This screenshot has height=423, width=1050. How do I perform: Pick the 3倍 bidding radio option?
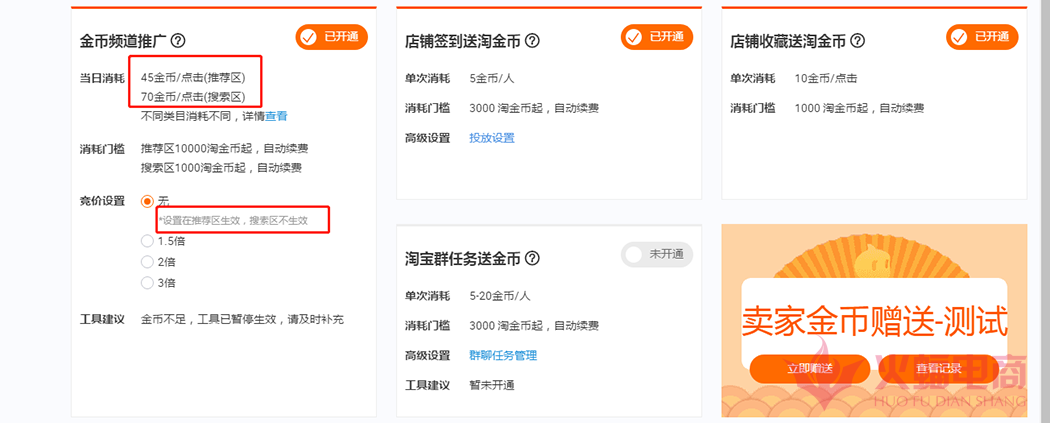pos(148,283)
